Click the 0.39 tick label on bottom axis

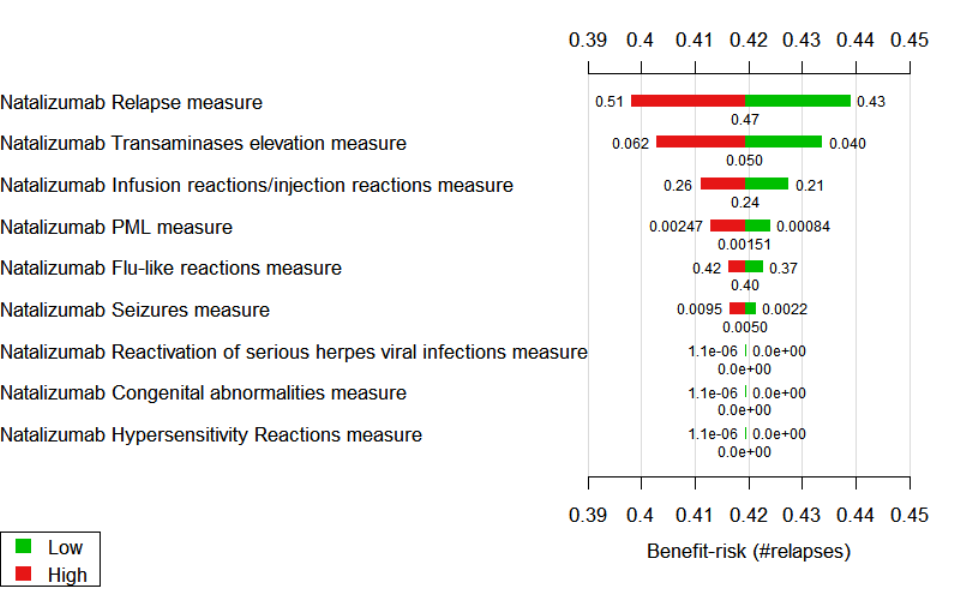click(588, 515)
